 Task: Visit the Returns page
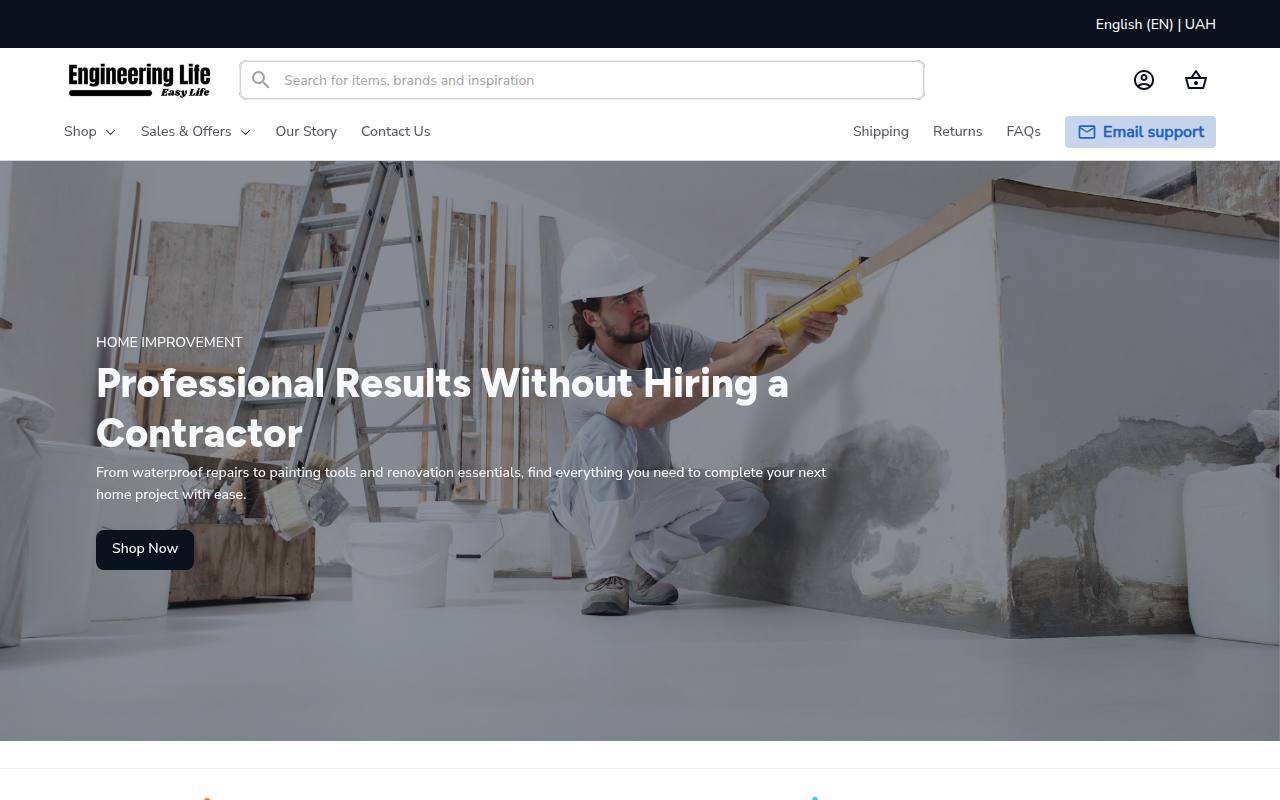(958, 131)
